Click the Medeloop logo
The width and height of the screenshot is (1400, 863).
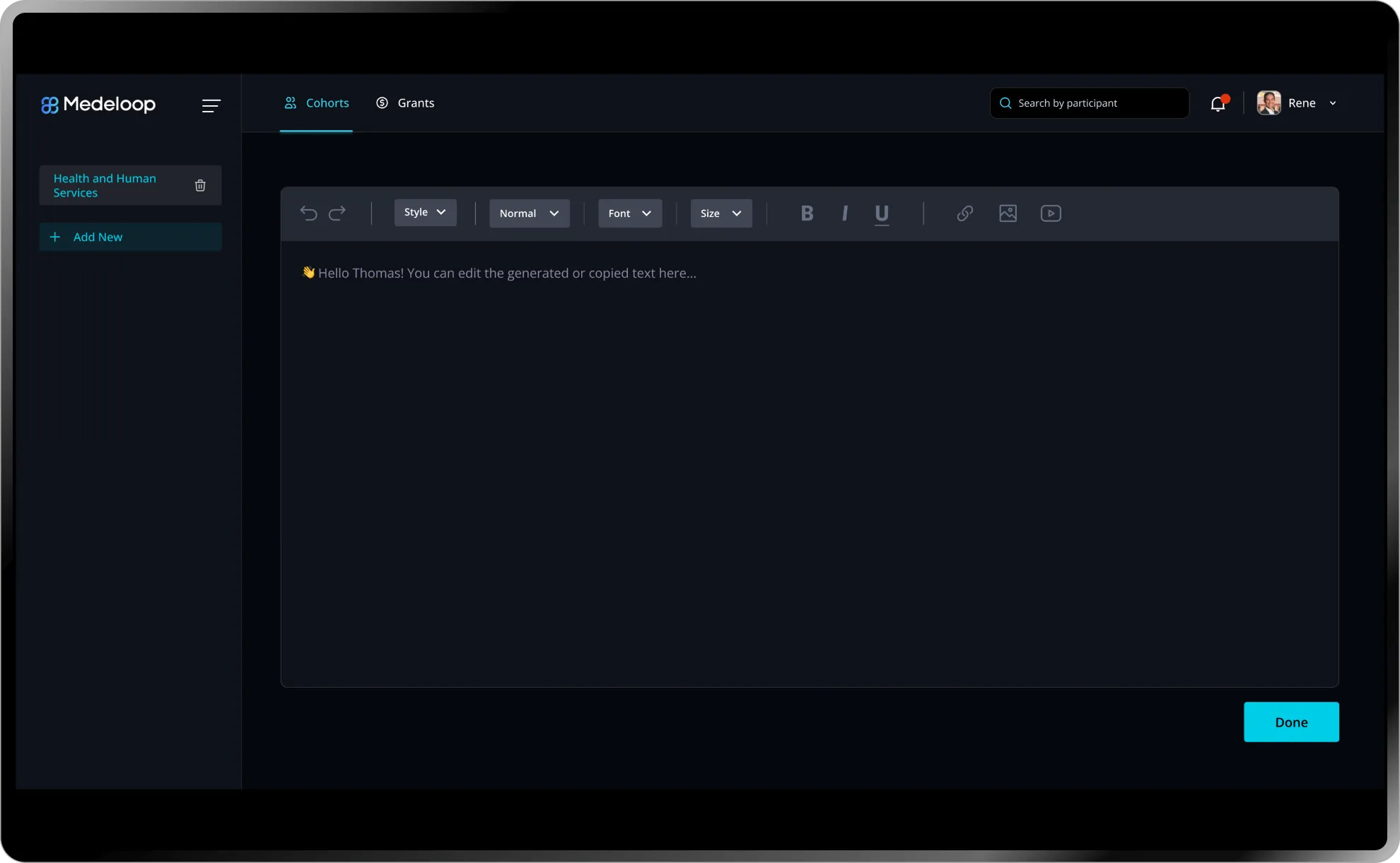(x=98, y=105)
